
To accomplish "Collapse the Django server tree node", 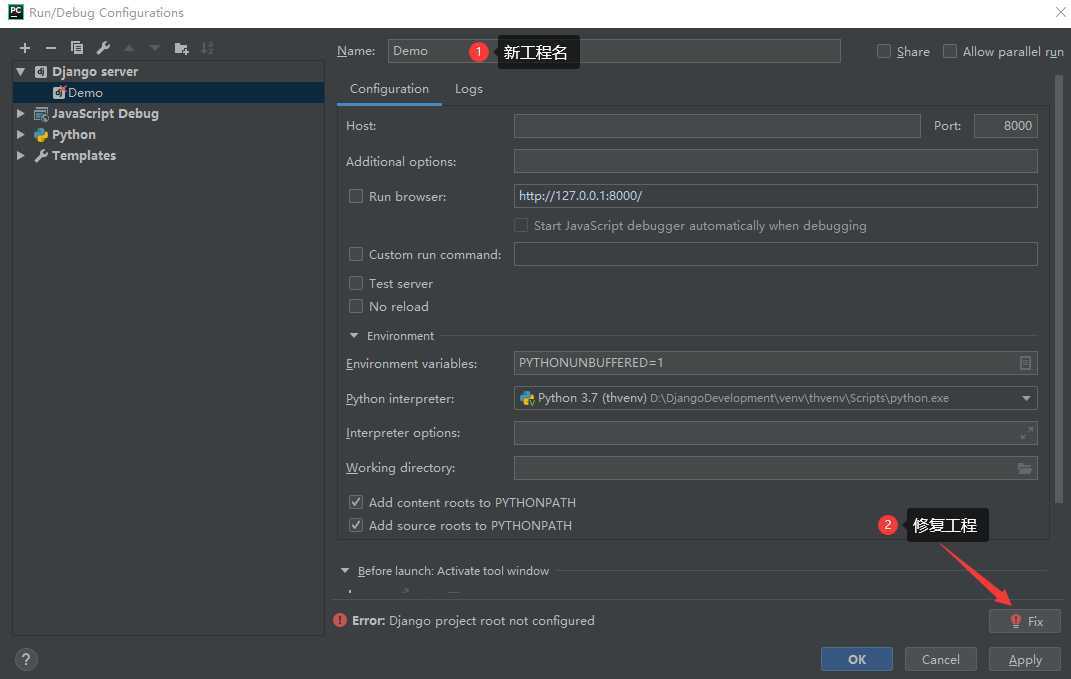I will click(x=20, y=72).
